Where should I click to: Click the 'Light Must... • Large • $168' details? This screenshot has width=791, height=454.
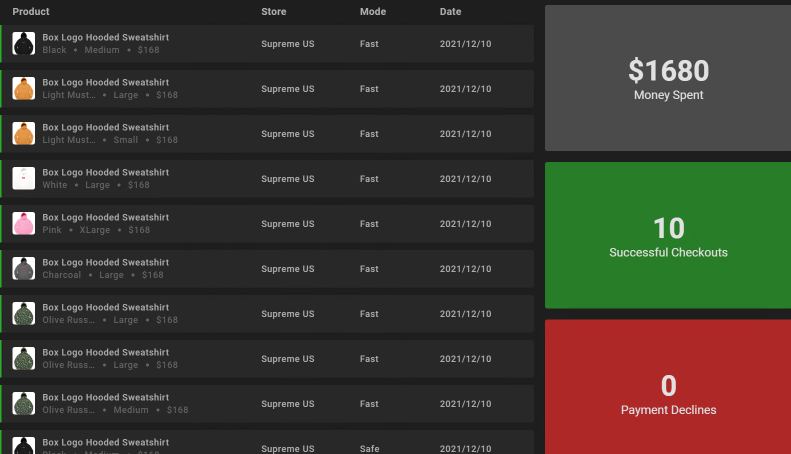(x=110, y=95)
